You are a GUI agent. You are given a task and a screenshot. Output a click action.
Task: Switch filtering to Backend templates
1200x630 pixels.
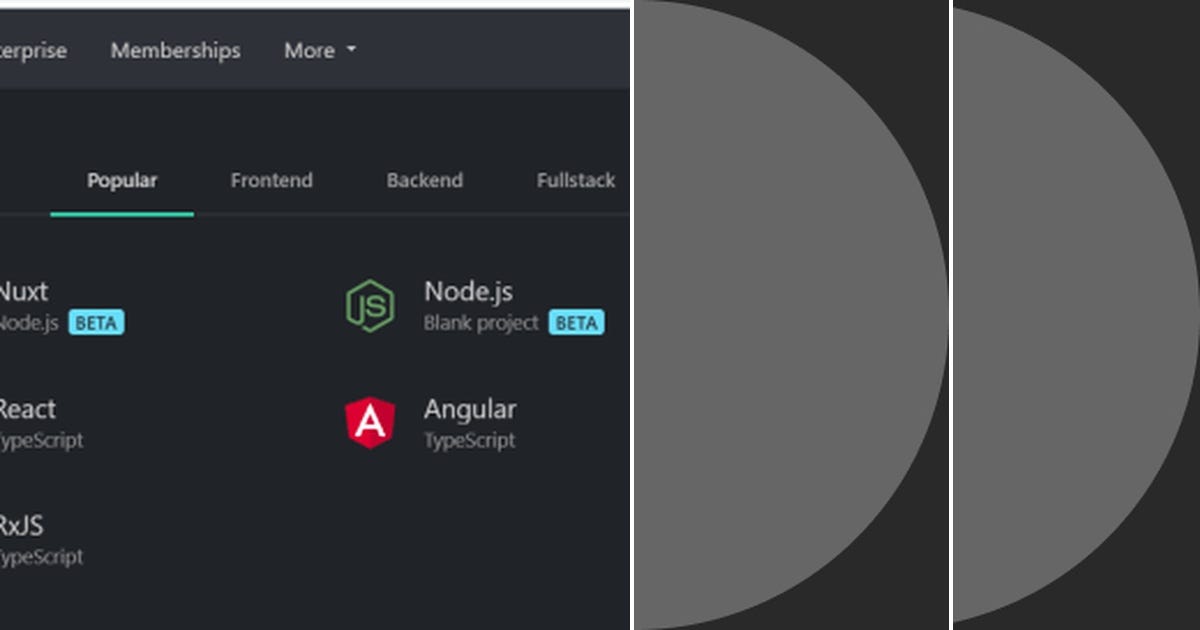[425, 181]
